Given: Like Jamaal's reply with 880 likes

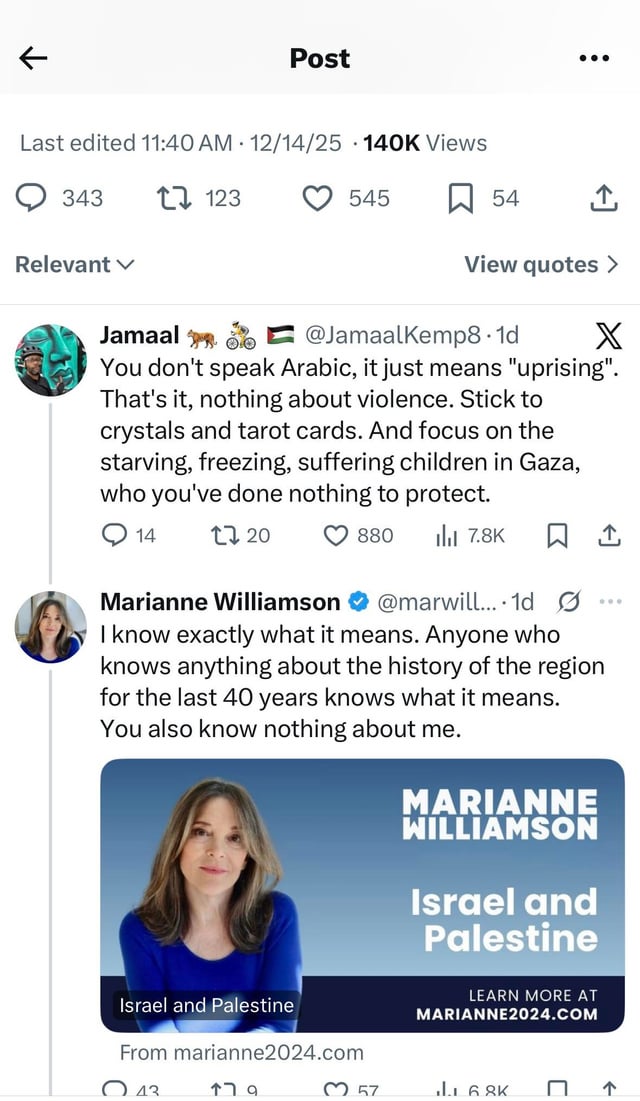Looking at the screenshot, I should pos(336,536).
